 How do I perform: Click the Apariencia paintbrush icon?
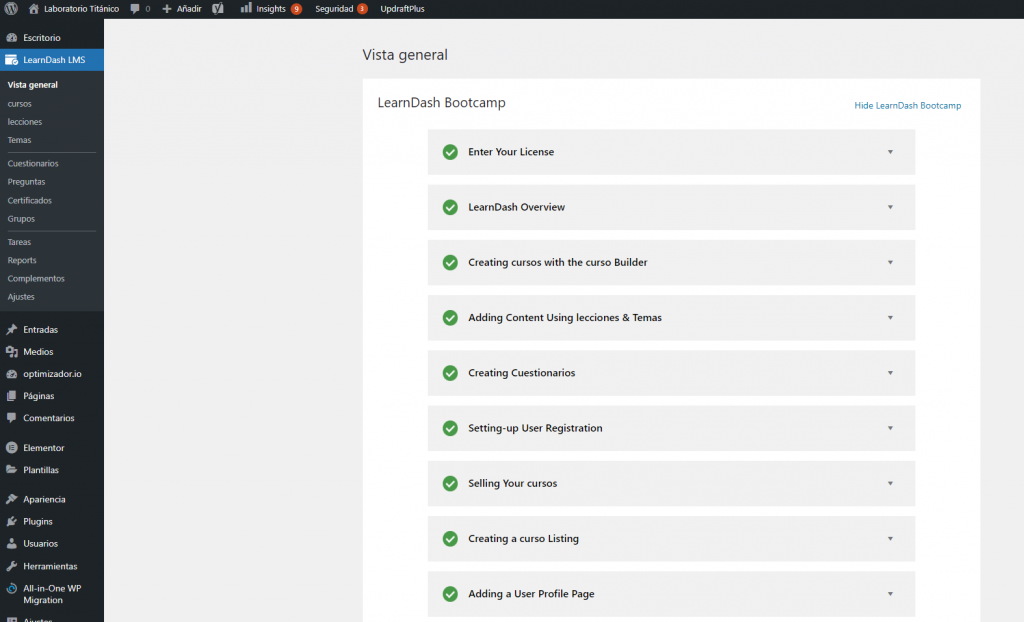11,499
